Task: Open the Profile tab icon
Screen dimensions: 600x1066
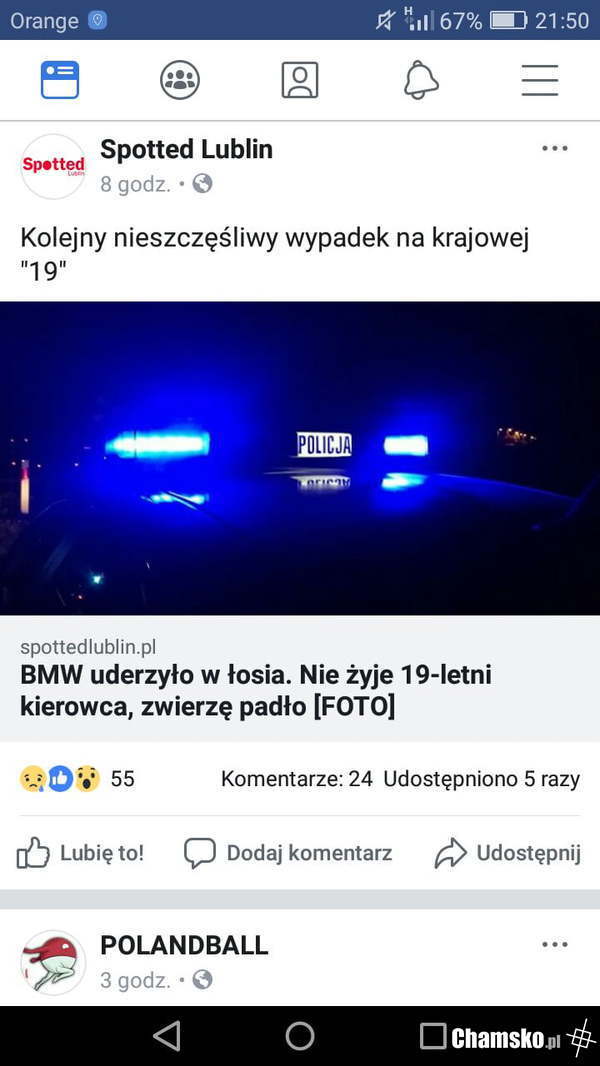Action: (x=300, y=80)
